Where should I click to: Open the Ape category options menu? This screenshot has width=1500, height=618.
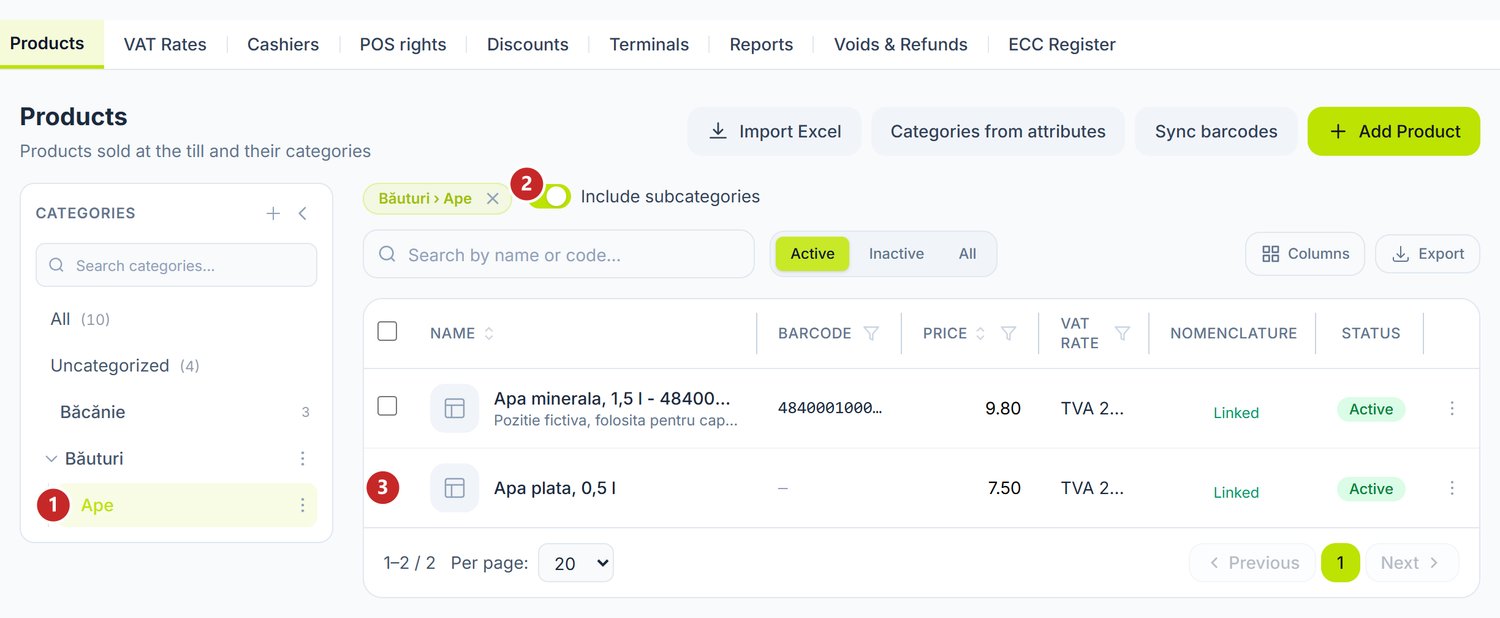302,505
